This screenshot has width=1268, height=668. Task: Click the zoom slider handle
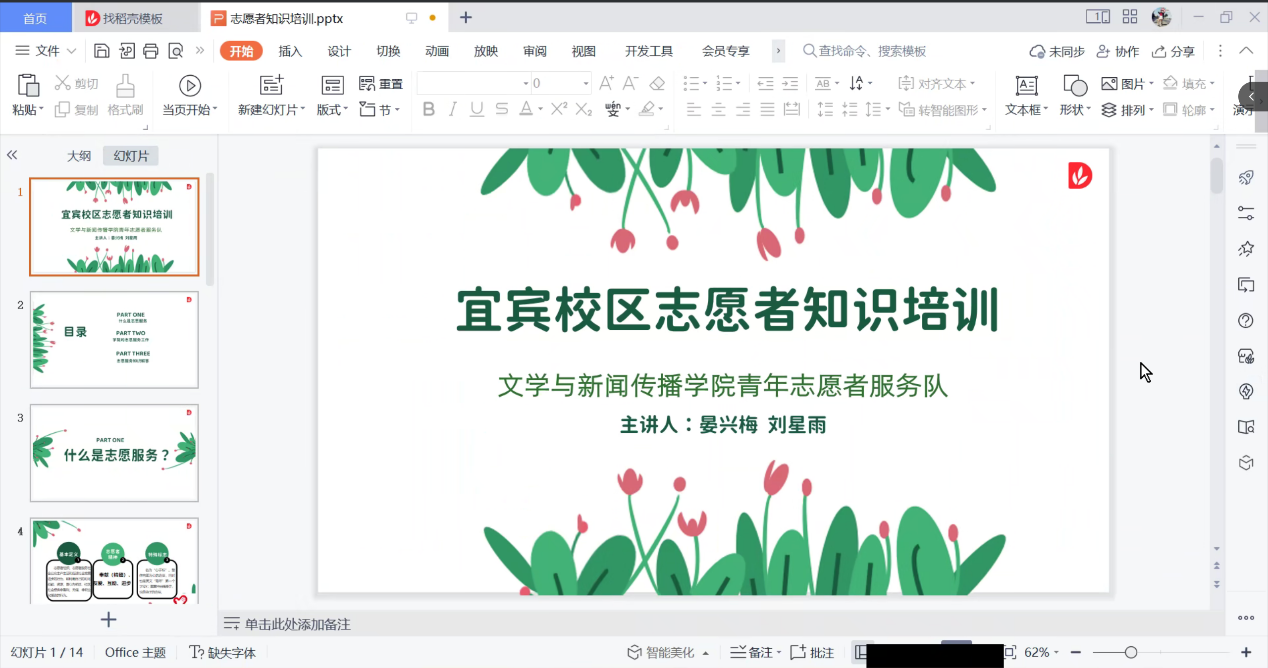(1130, 653)
